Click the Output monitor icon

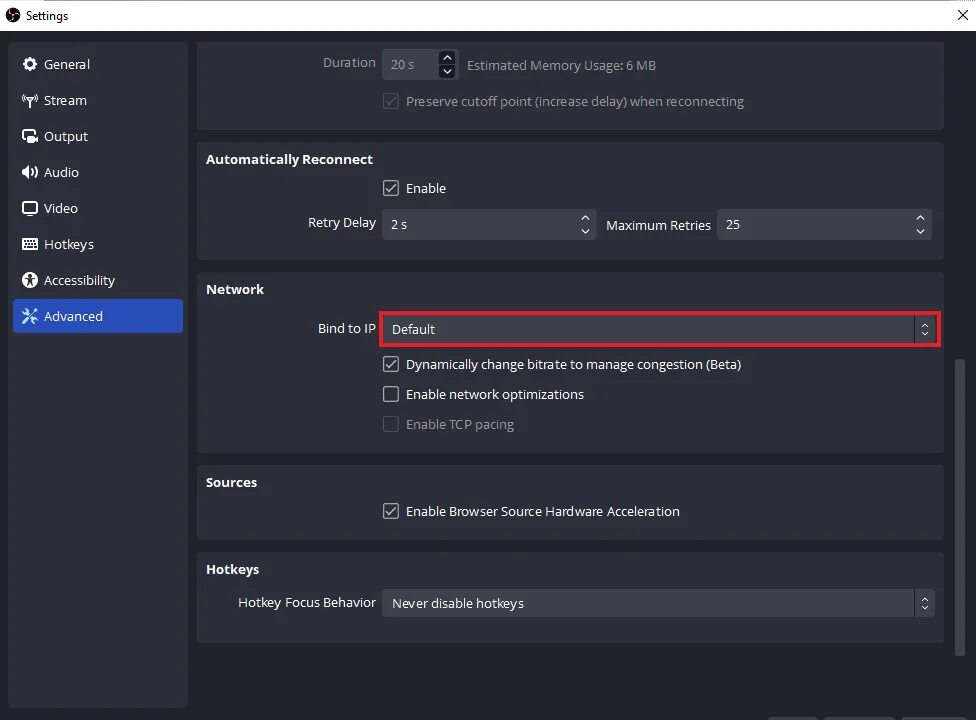(x=29, y=136)
